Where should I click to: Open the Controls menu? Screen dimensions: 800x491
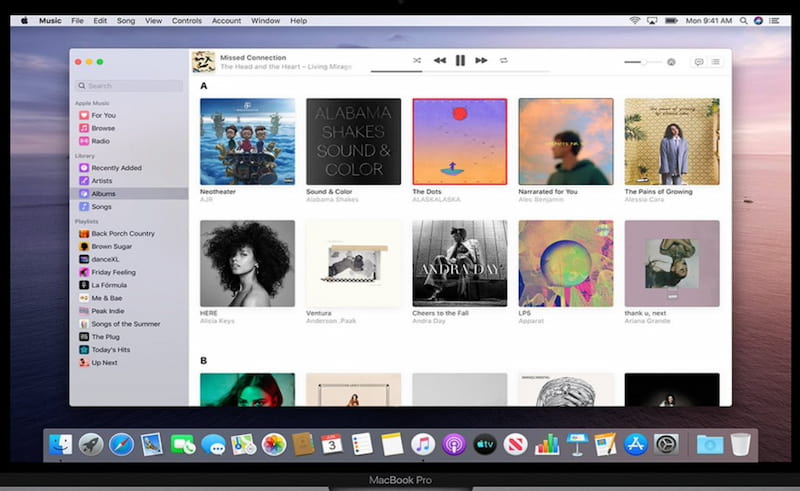pyautogui.click(x=187, y=21)
